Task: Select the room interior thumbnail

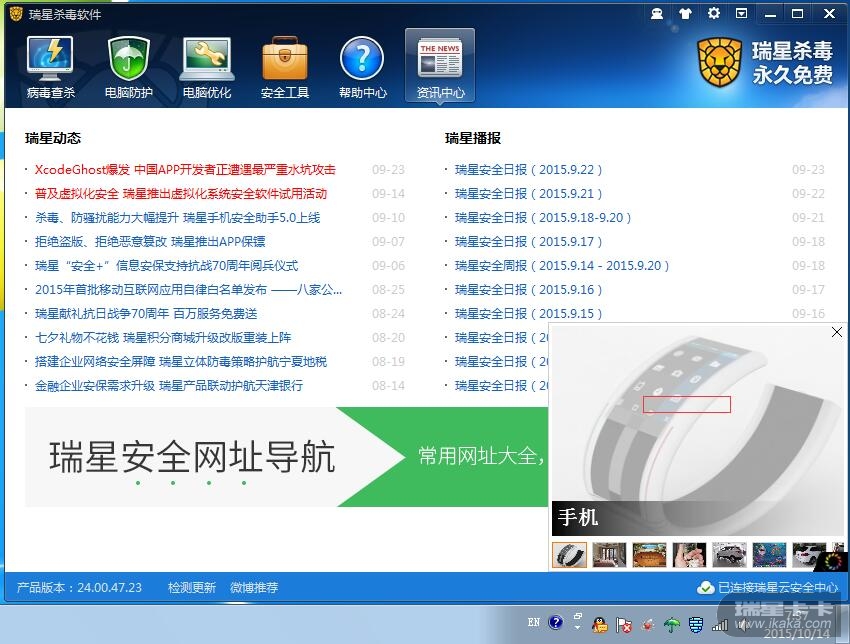Action: coord(609,555)
